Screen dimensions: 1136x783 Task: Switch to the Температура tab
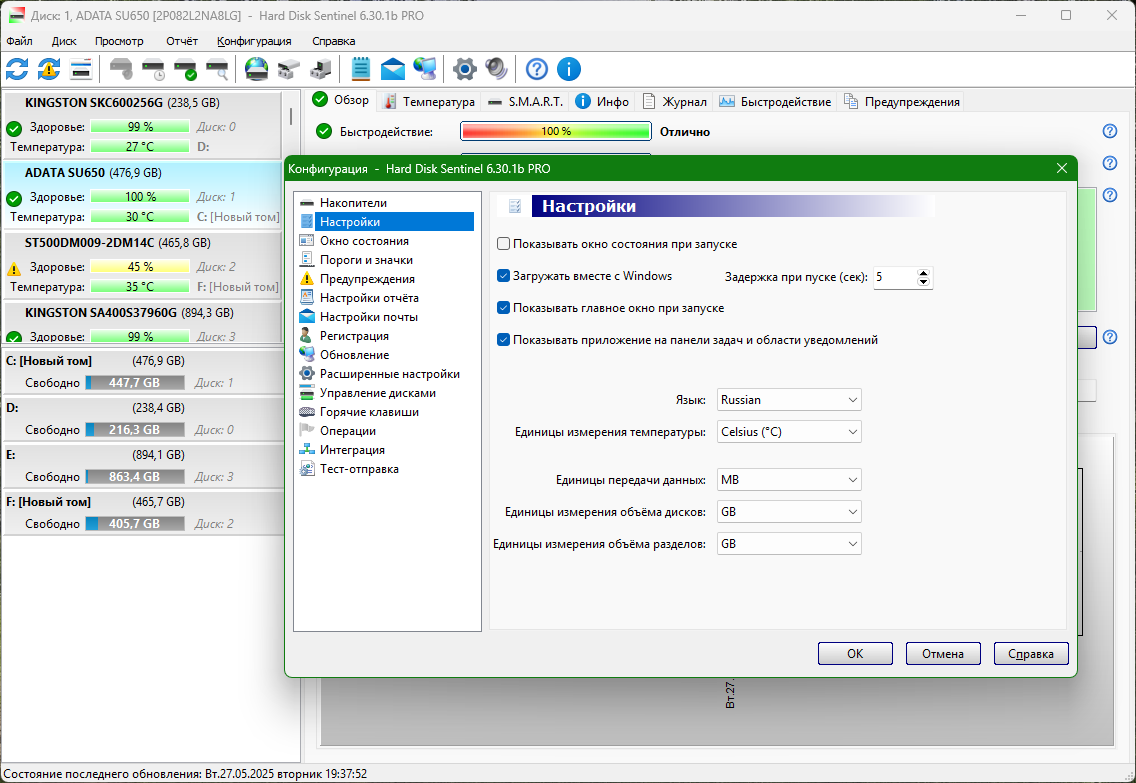point(429,101)
